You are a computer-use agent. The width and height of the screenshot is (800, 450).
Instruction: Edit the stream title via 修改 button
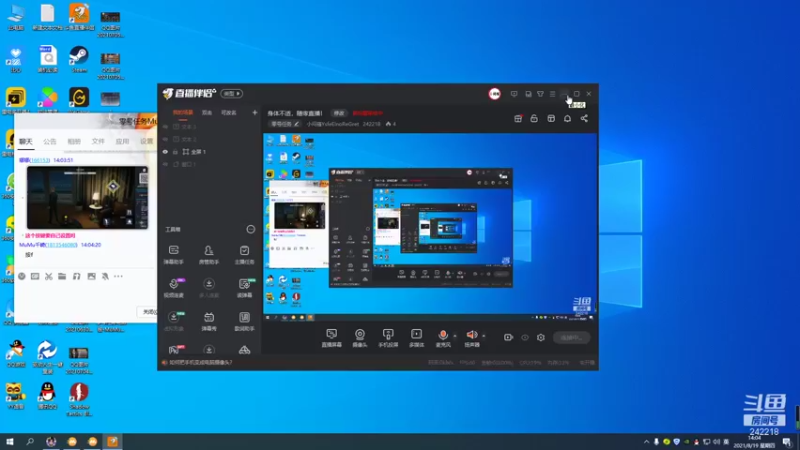click(x=339, y=113)
